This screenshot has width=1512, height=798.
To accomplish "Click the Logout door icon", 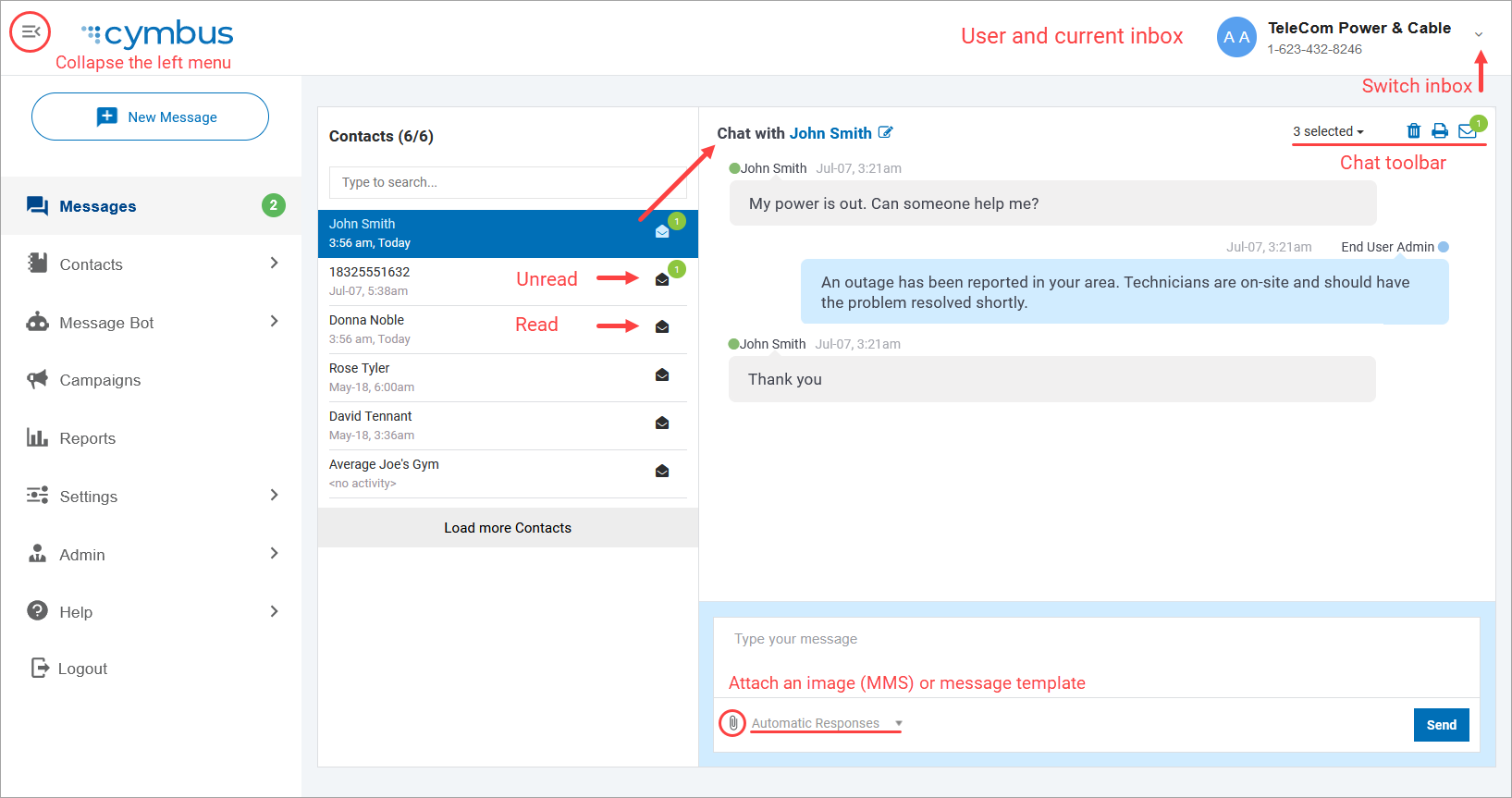I will (x=40, y=668).
